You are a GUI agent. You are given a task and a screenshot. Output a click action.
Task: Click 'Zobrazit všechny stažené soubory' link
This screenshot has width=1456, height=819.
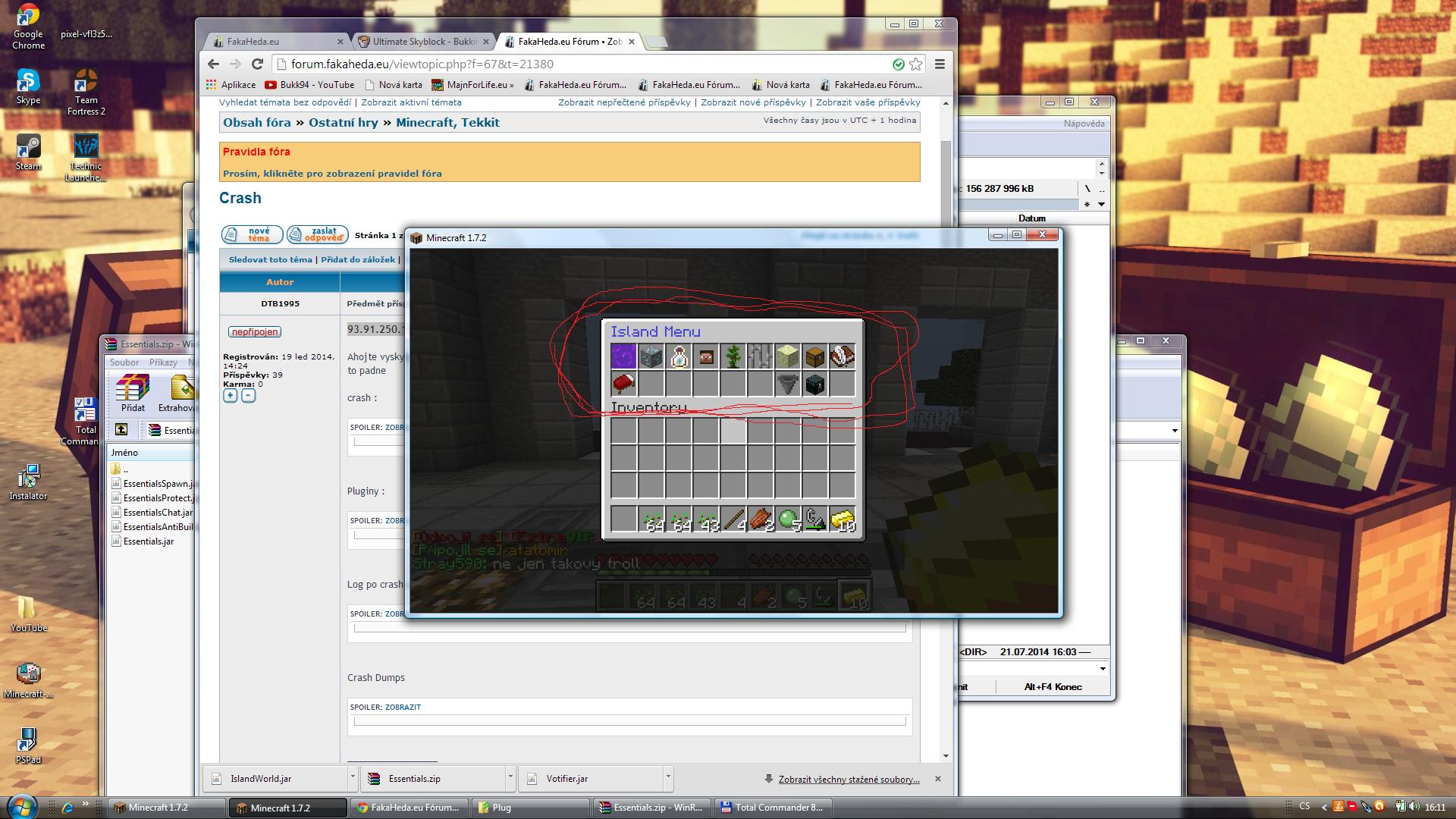pyautogui.click(x=849, y=780)
